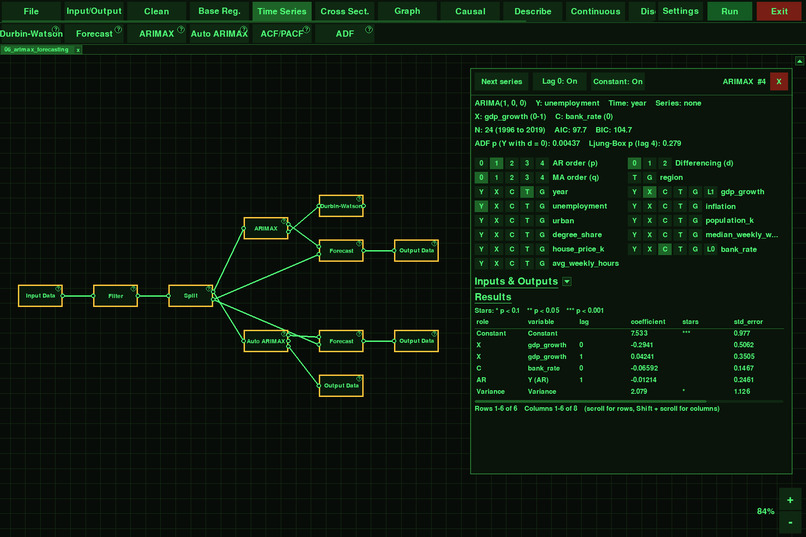Click the Next series button
Viewport: 806px width, 537px height.
501,81
